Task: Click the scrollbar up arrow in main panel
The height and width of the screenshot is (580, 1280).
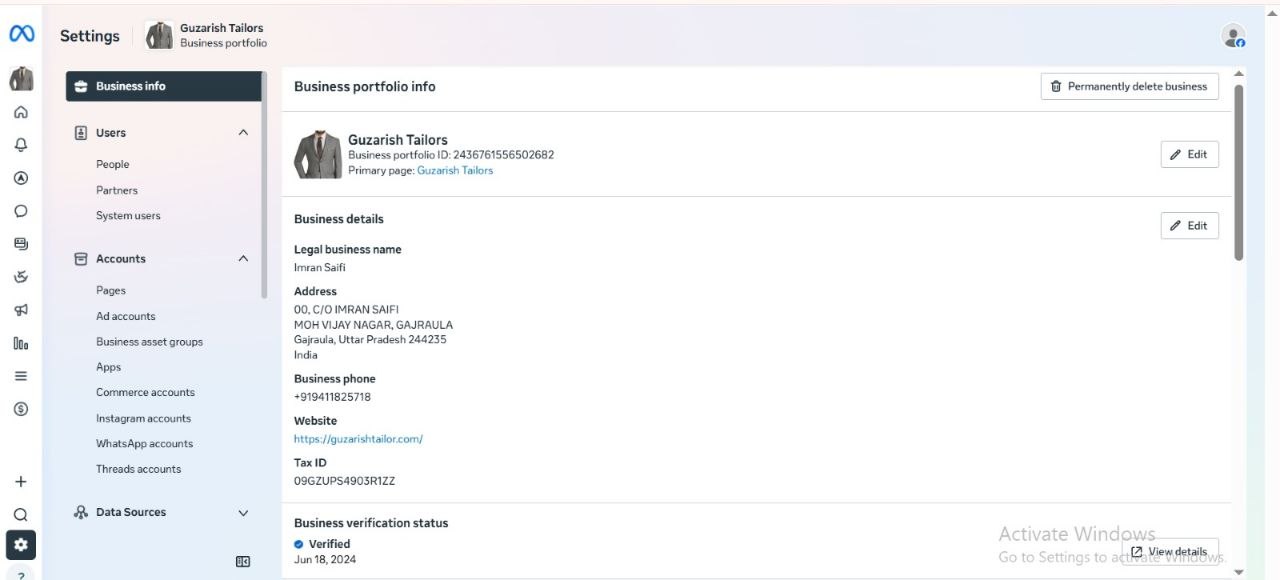Action: click(1239, 74)
